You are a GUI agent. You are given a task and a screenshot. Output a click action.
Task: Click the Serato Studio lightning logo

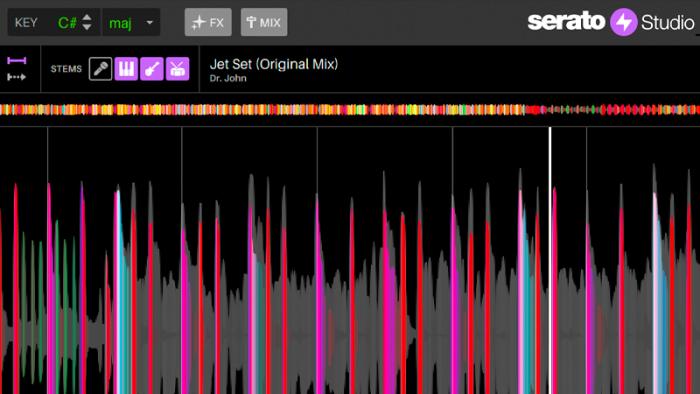coord(624,22)
